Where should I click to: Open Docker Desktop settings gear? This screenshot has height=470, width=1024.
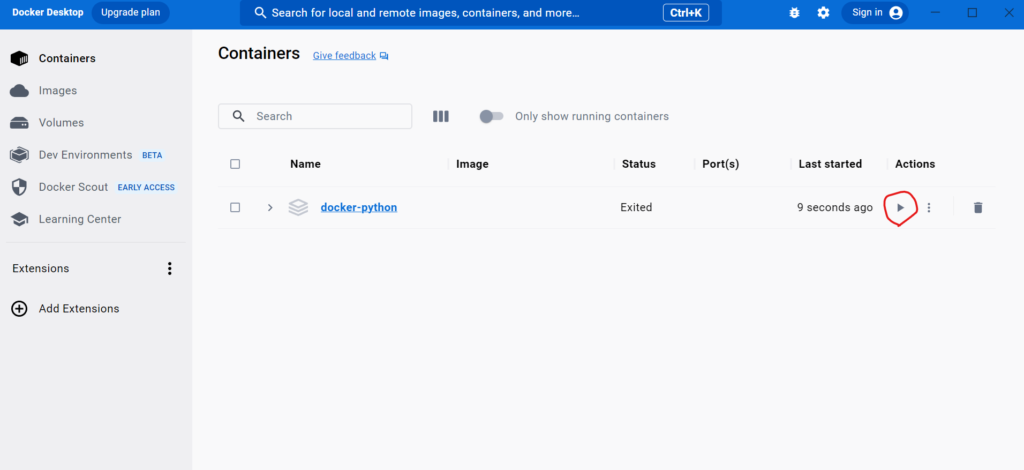point(824,12)
